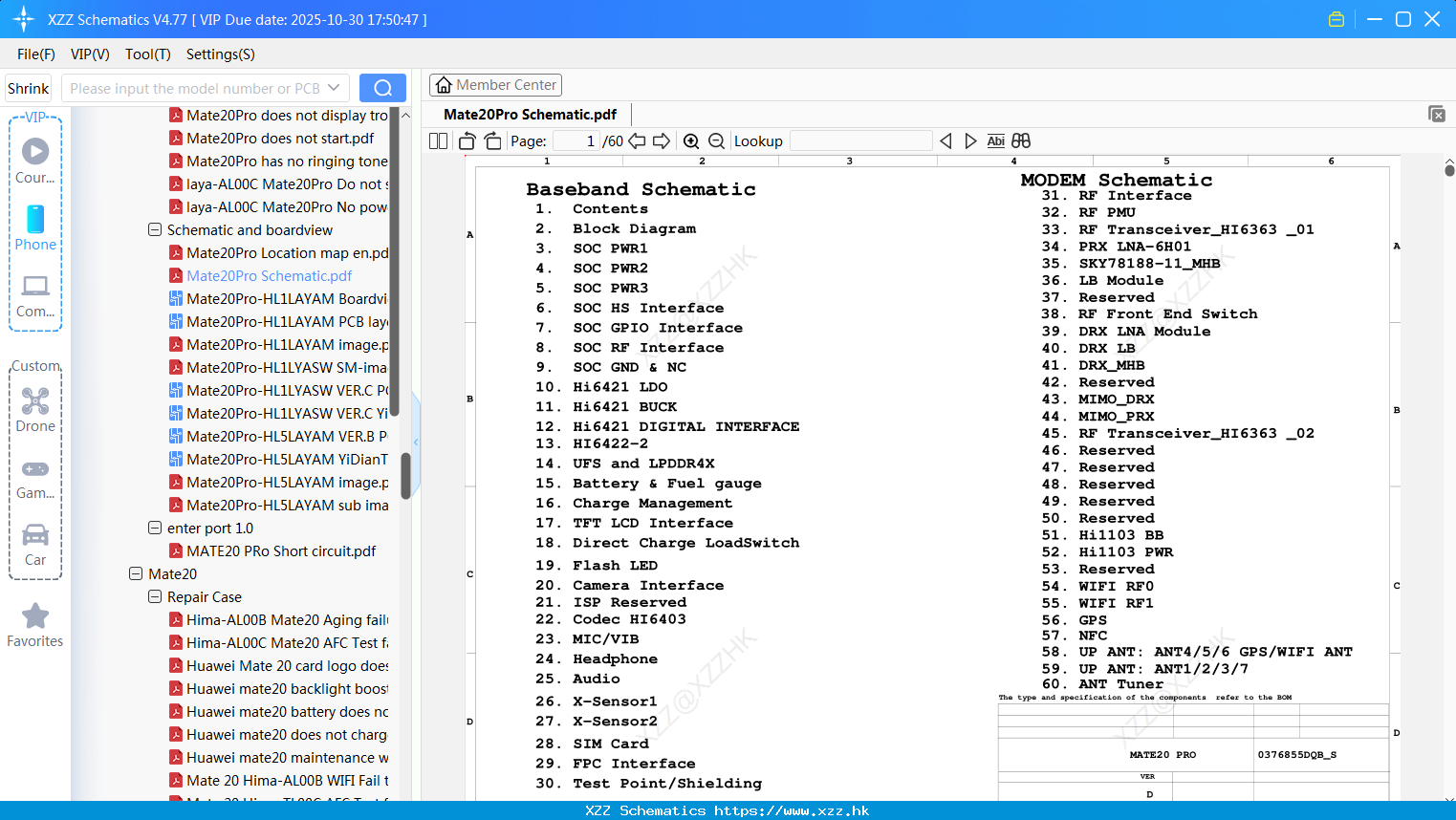Image resolution: width=1456 pixels, height=820 pixels.
Task: Zoom out of the schematic
Action: [x=716, y=140]
